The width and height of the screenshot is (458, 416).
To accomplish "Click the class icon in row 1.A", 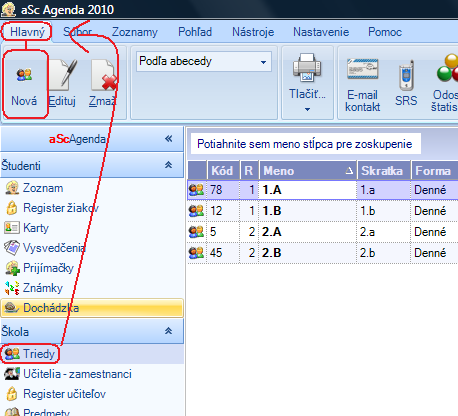I will point(196,190).
